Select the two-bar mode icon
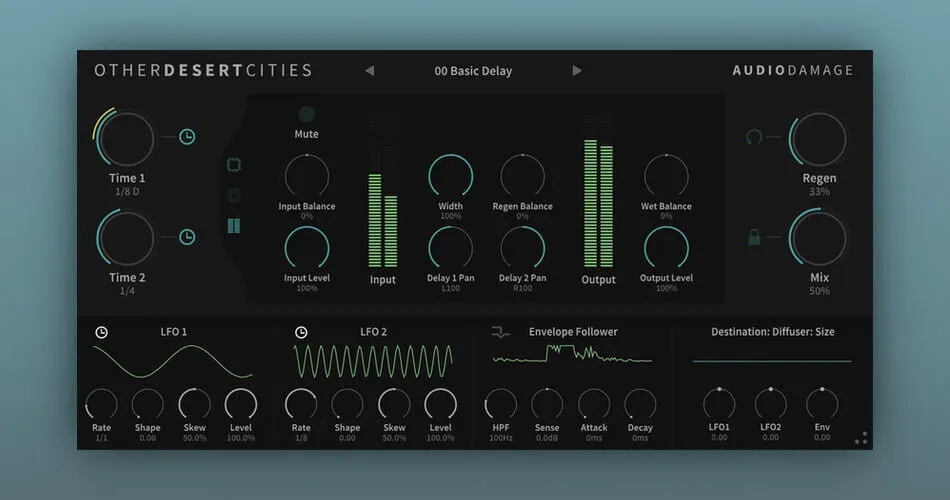Viewport: 950px width, 500px height. pos(234,226)
